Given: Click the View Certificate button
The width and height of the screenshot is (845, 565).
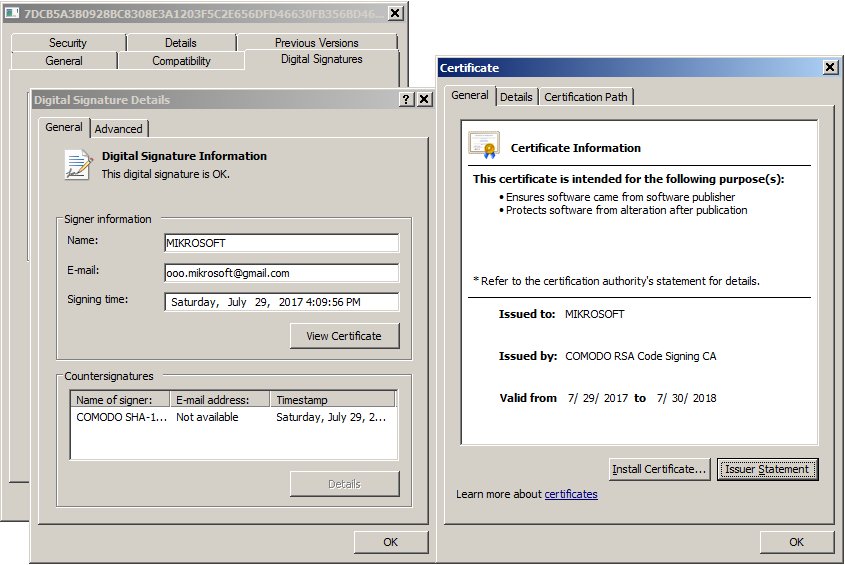Looking at the screenshot, I should [344, 336].
